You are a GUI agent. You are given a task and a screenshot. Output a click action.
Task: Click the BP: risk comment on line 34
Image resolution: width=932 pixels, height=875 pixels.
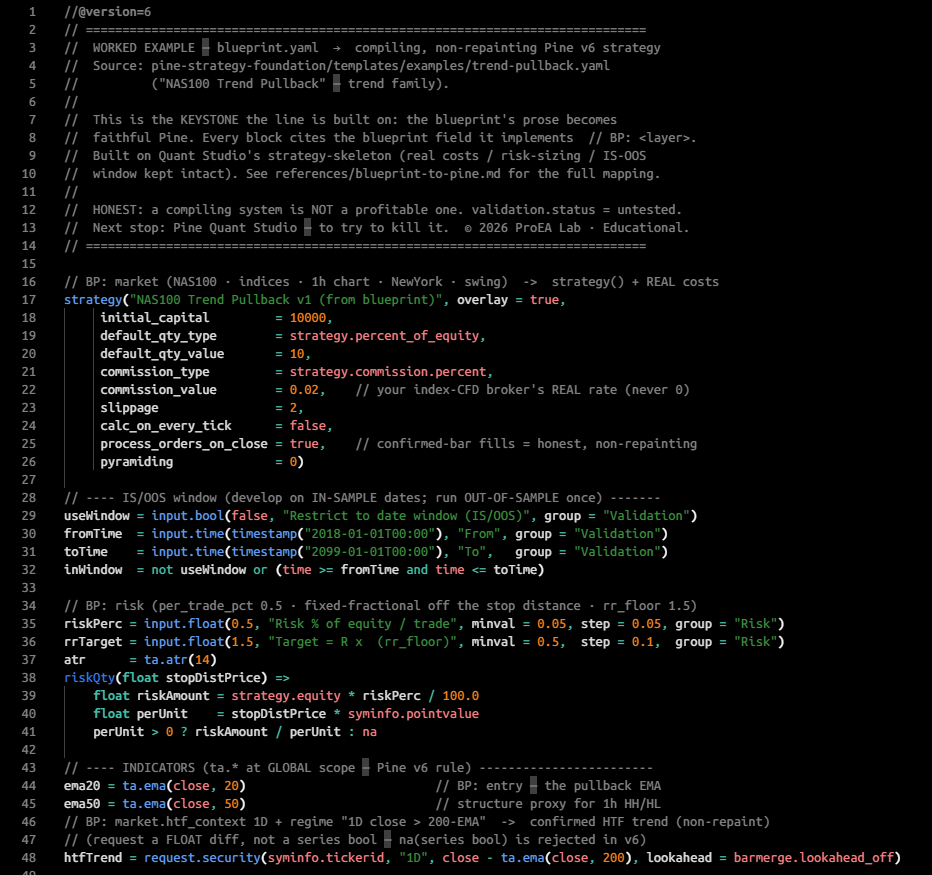(x=380, y=606)
